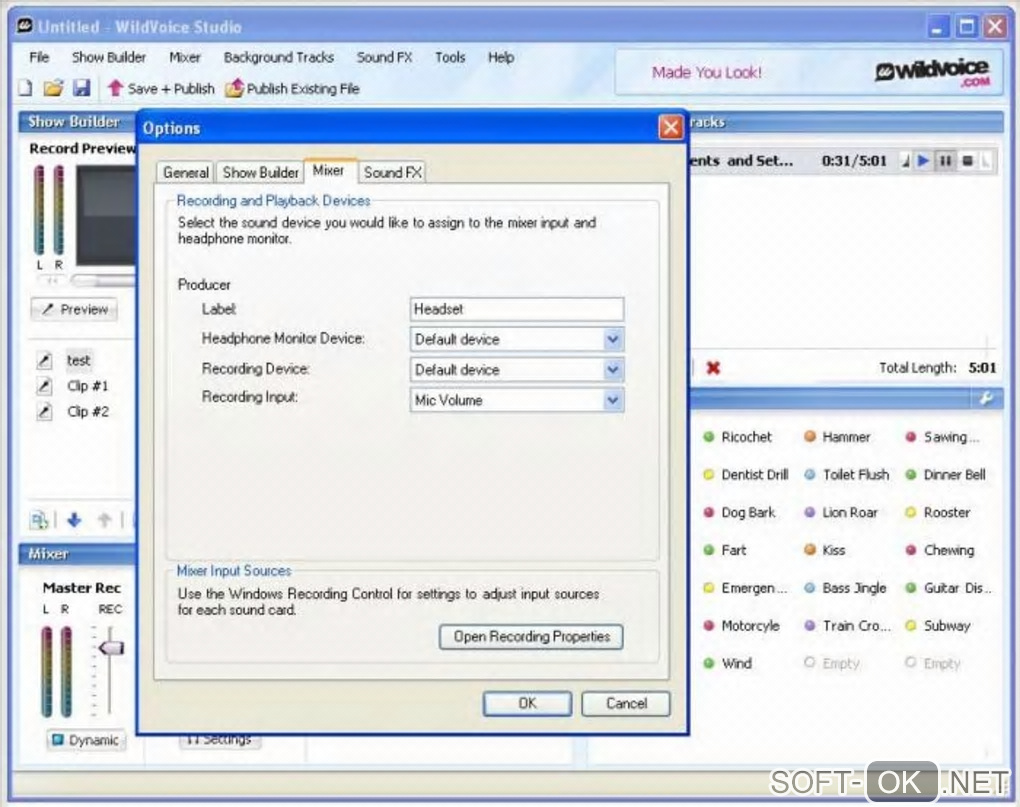Open the Background Tracks menu
The height and width of the screenshot is (807, 1020).
click(278, 57)
